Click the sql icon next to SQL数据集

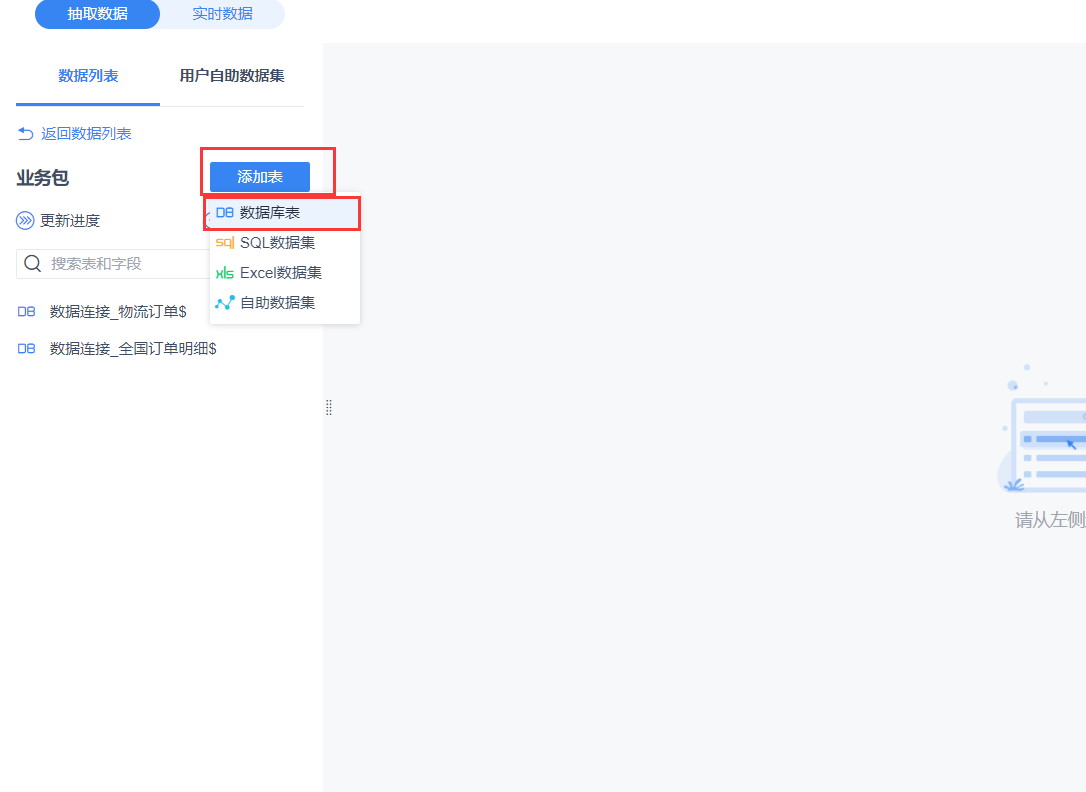pos(224,242)
